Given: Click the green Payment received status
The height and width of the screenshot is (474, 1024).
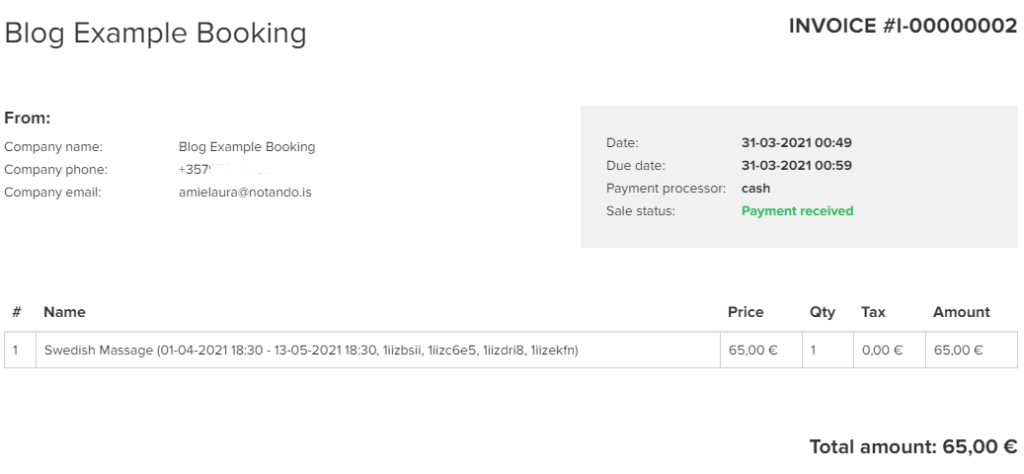Looking at the screenshot, I should point(797,211).
